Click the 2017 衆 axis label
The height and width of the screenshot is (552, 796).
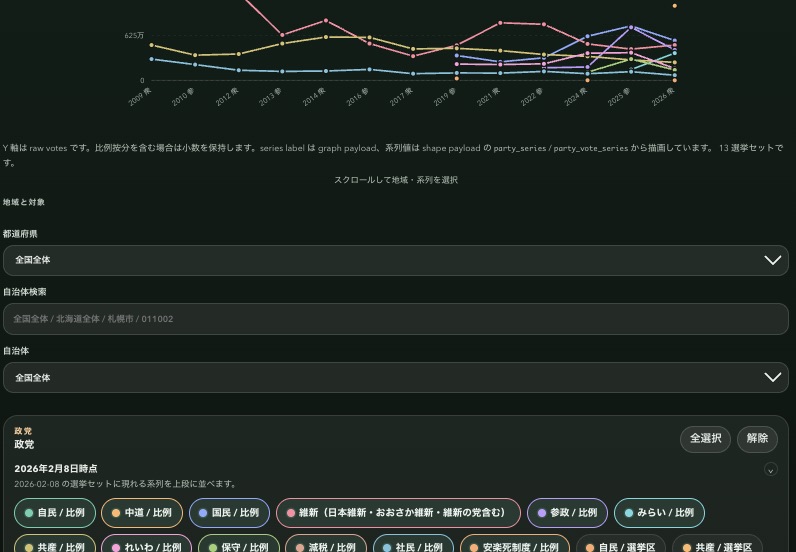click(x=401, y=96)
